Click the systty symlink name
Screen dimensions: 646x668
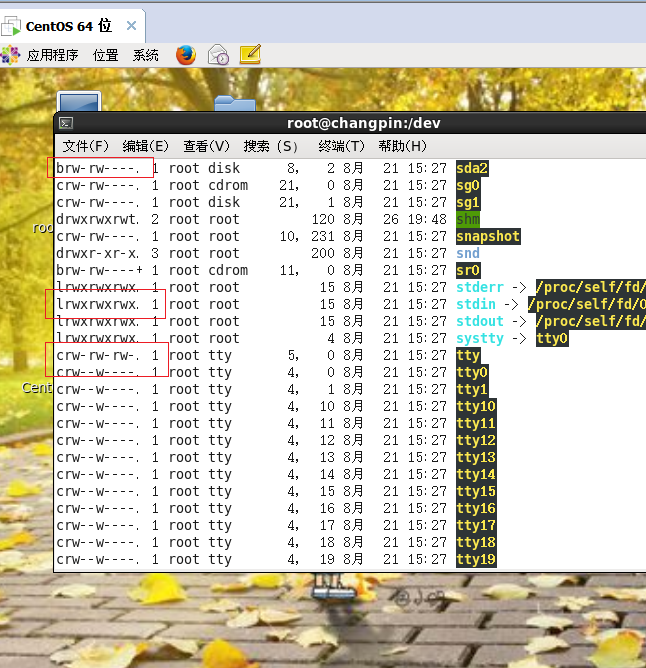pos(480,339)
